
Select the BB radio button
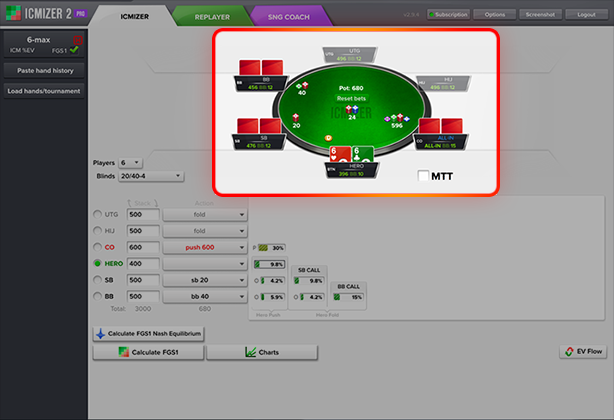98,296
